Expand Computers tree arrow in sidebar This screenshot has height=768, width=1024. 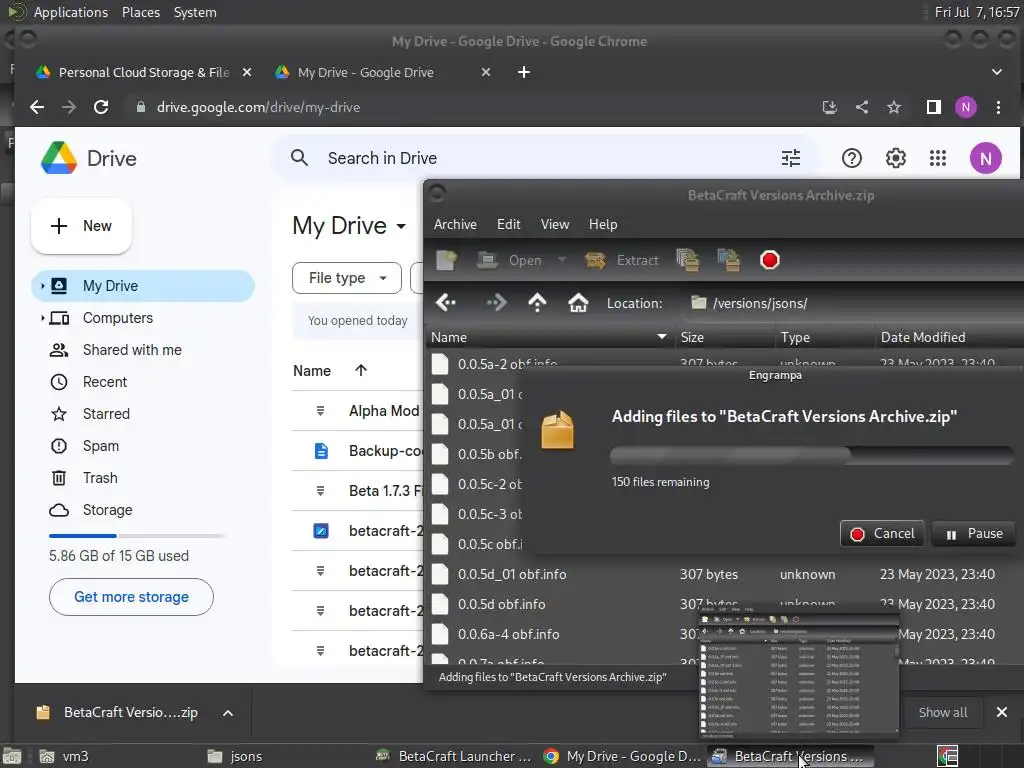coord(42,318)
